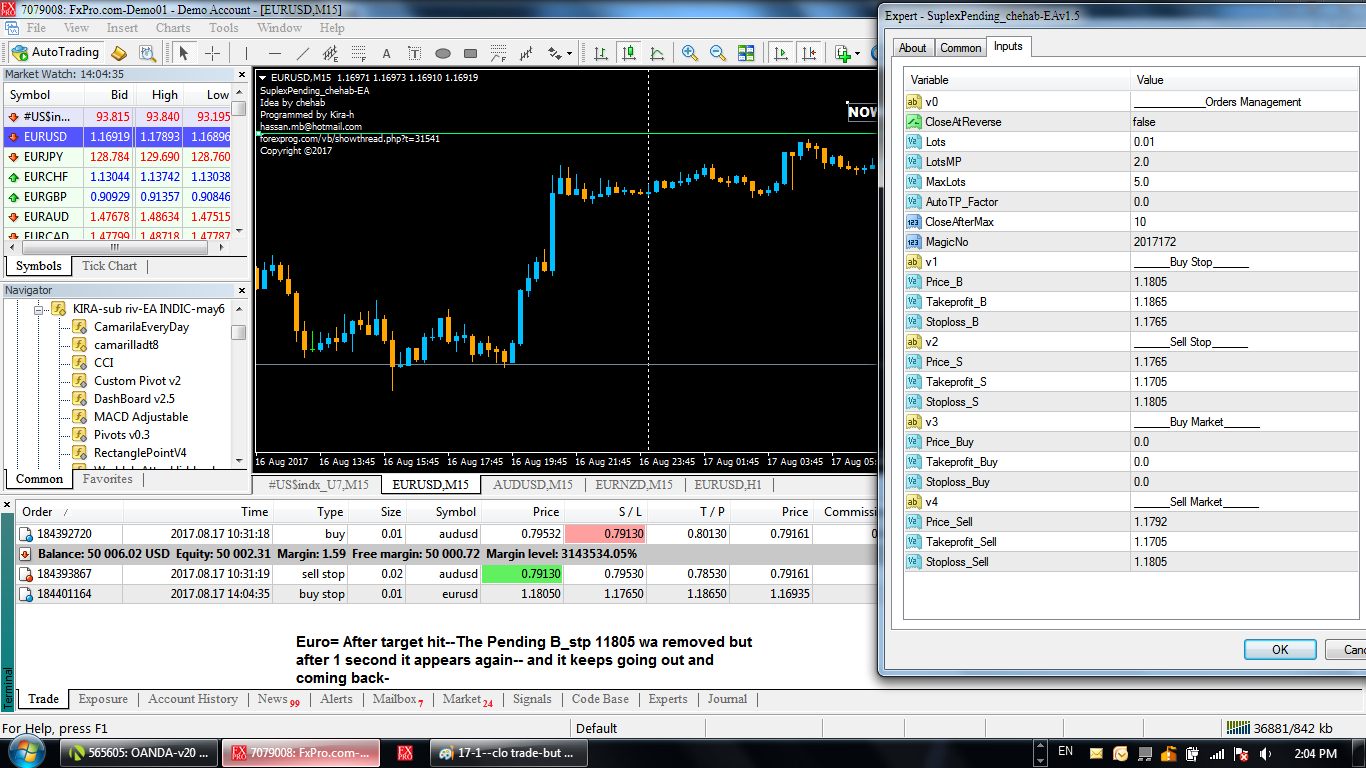1366x768 pixels.
Task: Open the File menu
Action: [x=36, y=28]
